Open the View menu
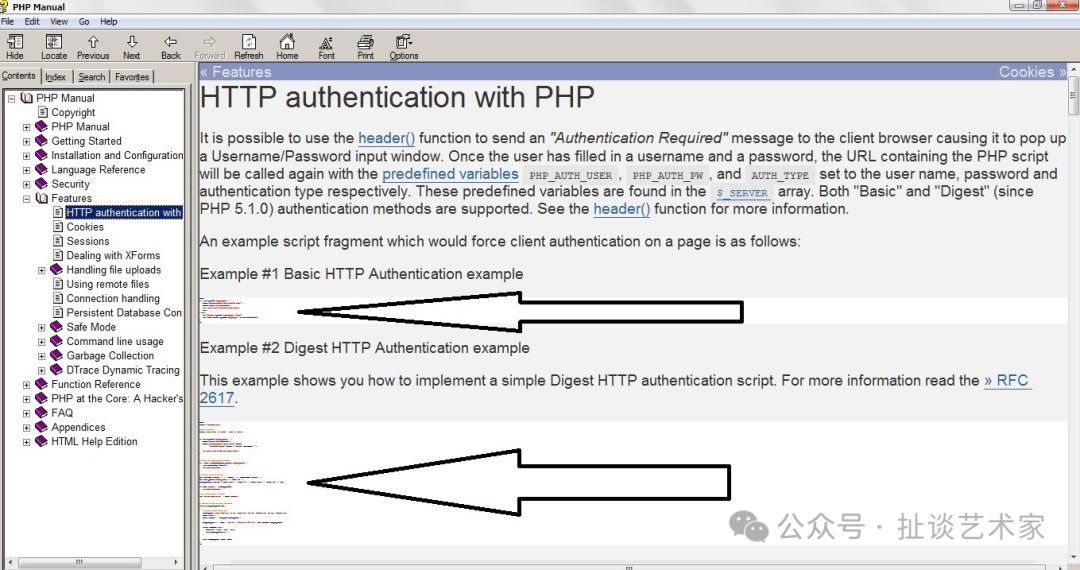The image size is (1080, 570). 59,21
